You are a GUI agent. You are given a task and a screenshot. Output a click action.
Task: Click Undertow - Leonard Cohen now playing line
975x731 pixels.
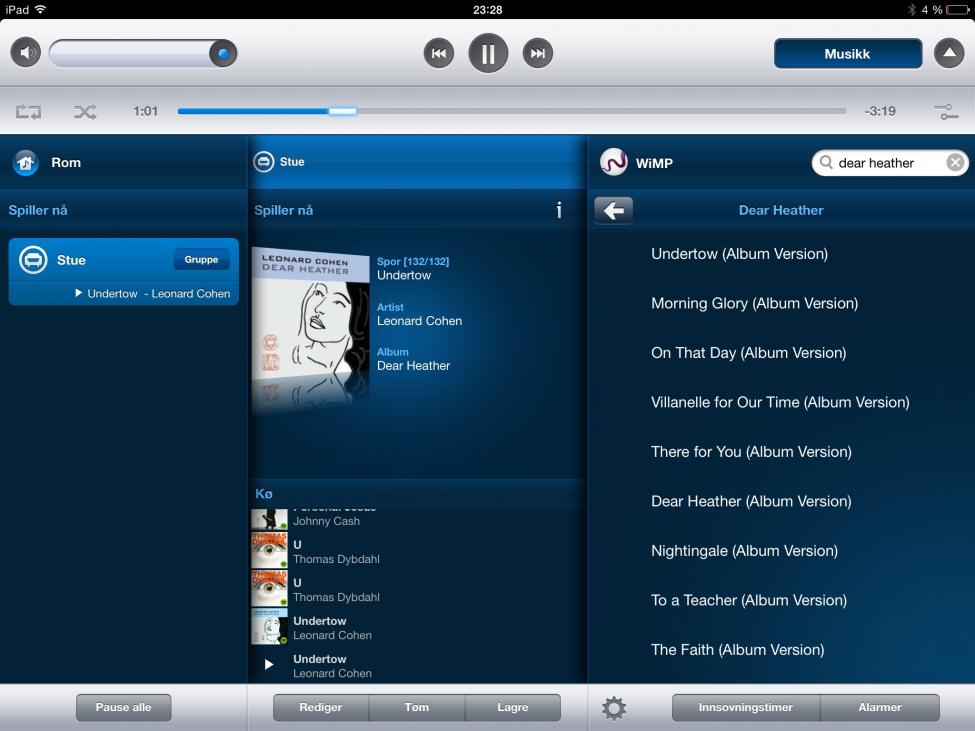point(152,293)
